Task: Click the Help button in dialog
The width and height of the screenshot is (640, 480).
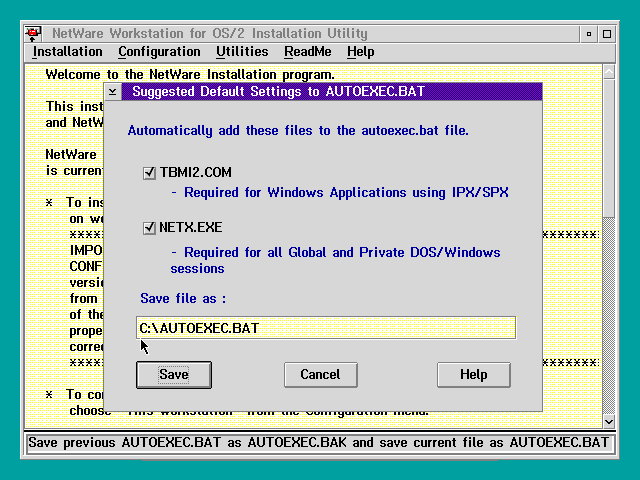Action: point(473,375)
